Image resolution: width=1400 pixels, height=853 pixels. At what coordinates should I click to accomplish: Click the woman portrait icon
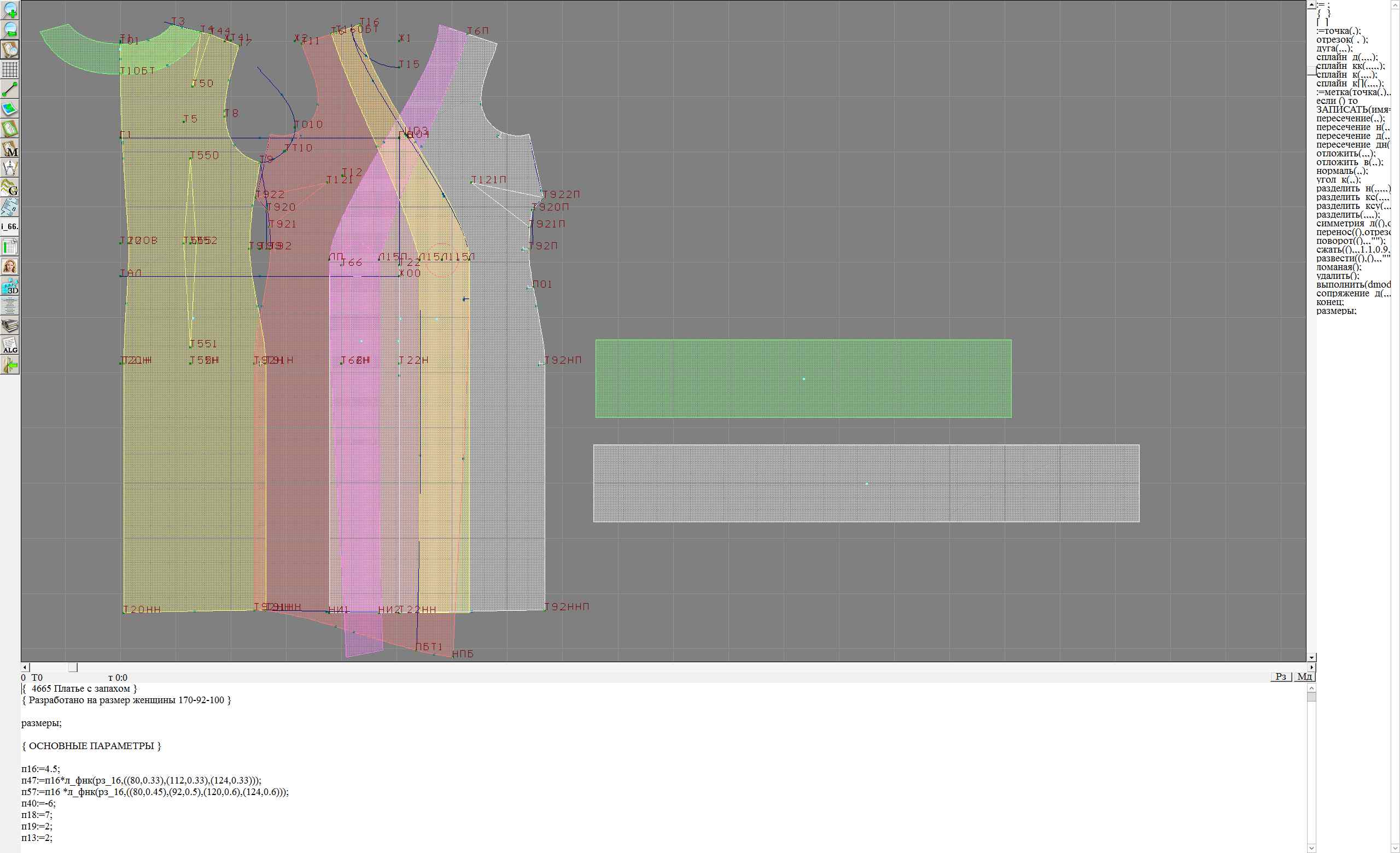[10, 266]
